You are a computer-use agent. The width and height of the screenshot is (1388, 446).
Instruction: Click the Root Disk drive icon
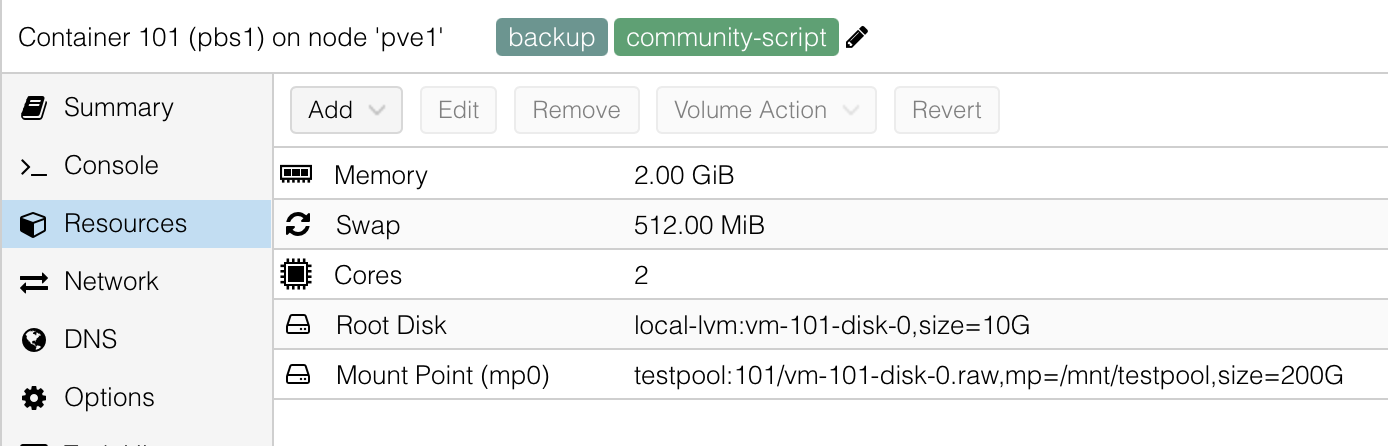tap(297, 325)
